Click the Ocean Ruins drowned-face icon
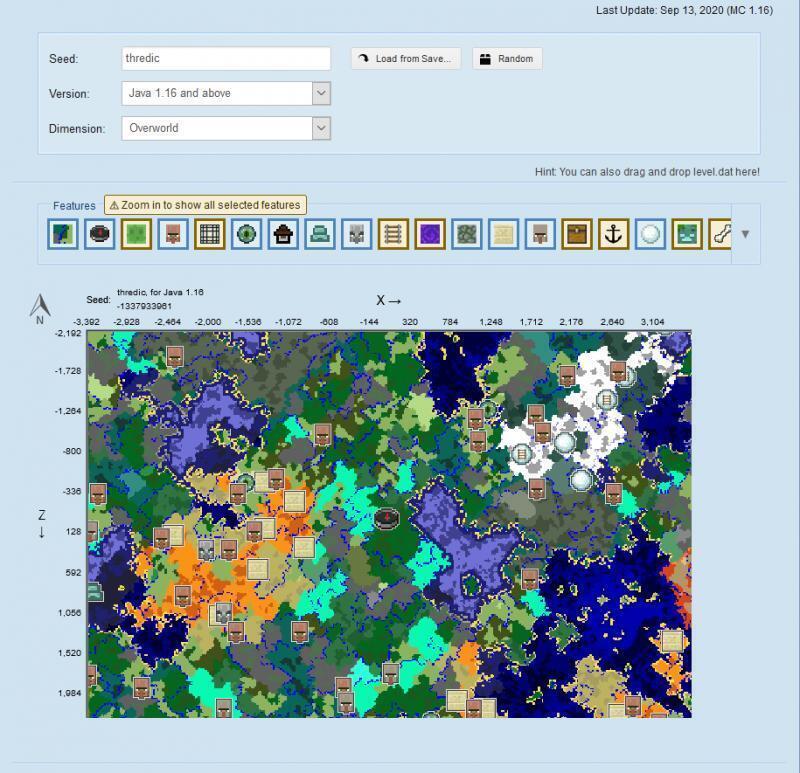The image size is (800, 773). point(687,234)
